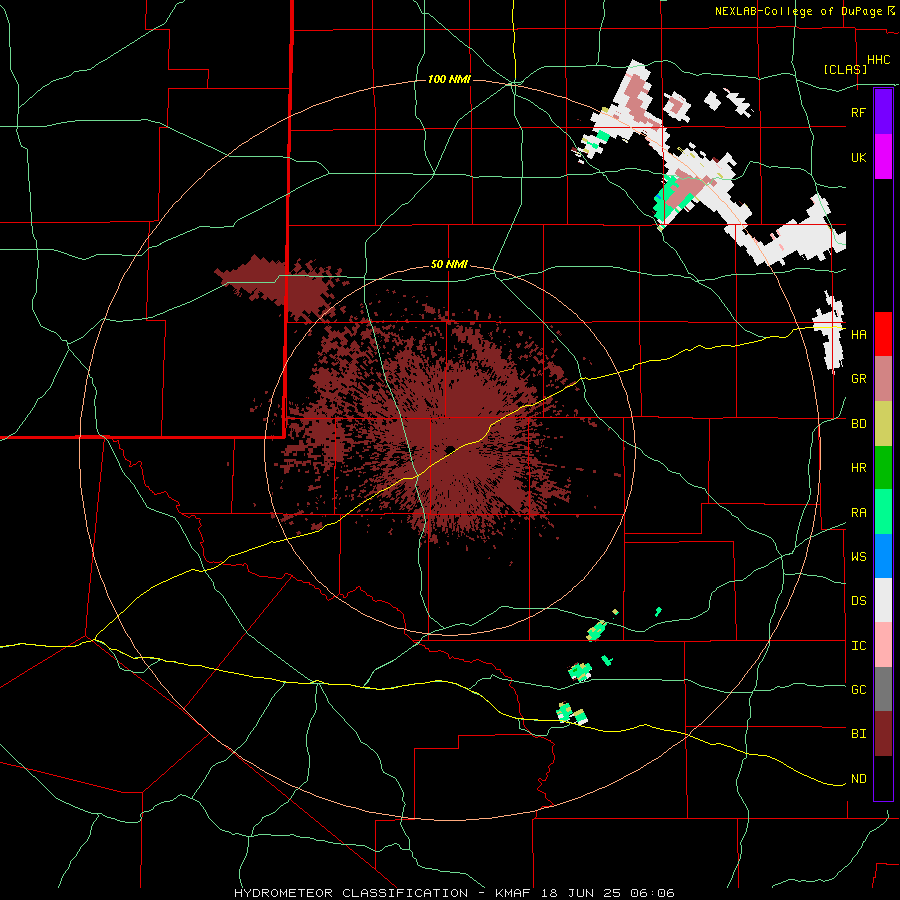This screenshot has width=900, height=900.
Task: Click the BD legend label
Action: (x=858, y=424)
